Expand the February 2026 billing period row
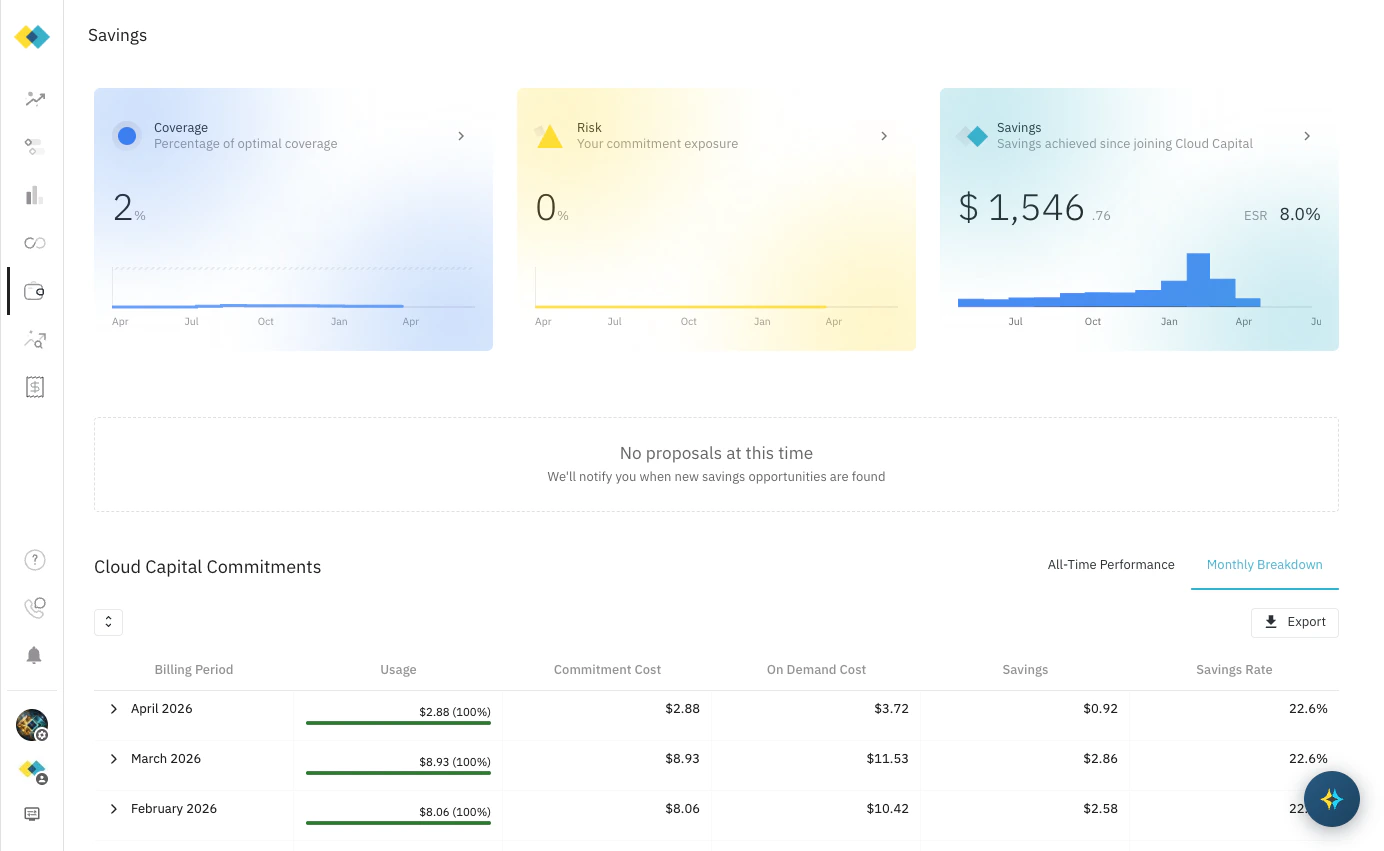The image size is (1384, 851). coord(113,809)
